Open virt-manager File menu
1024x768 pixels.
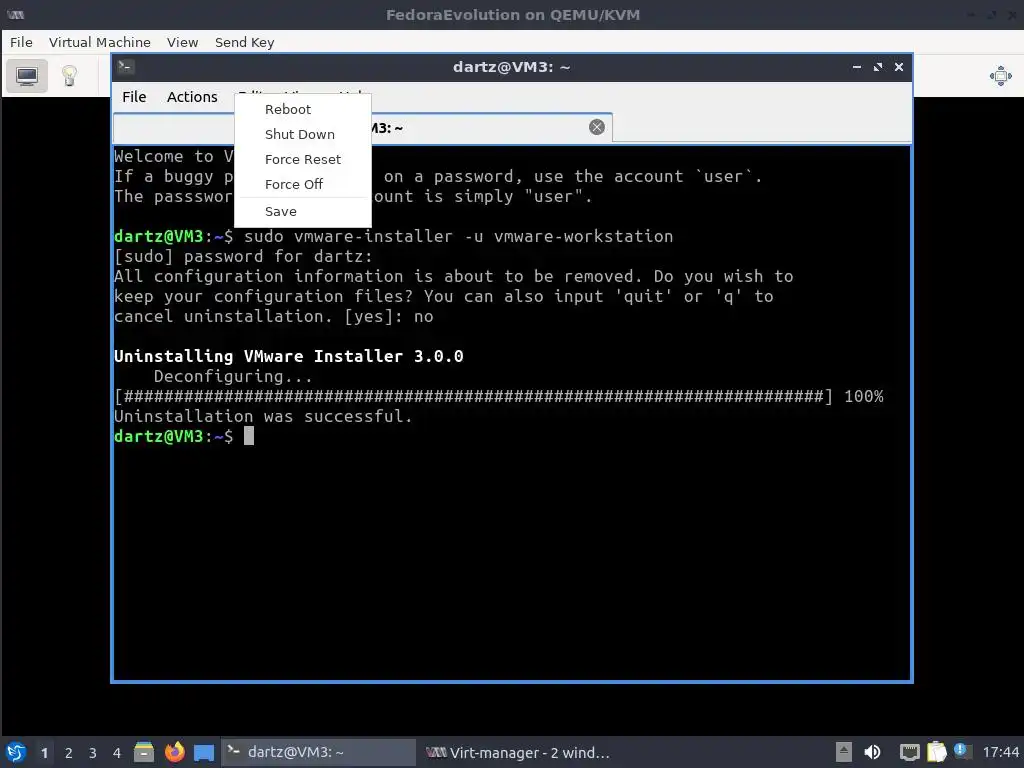(21, 42)
